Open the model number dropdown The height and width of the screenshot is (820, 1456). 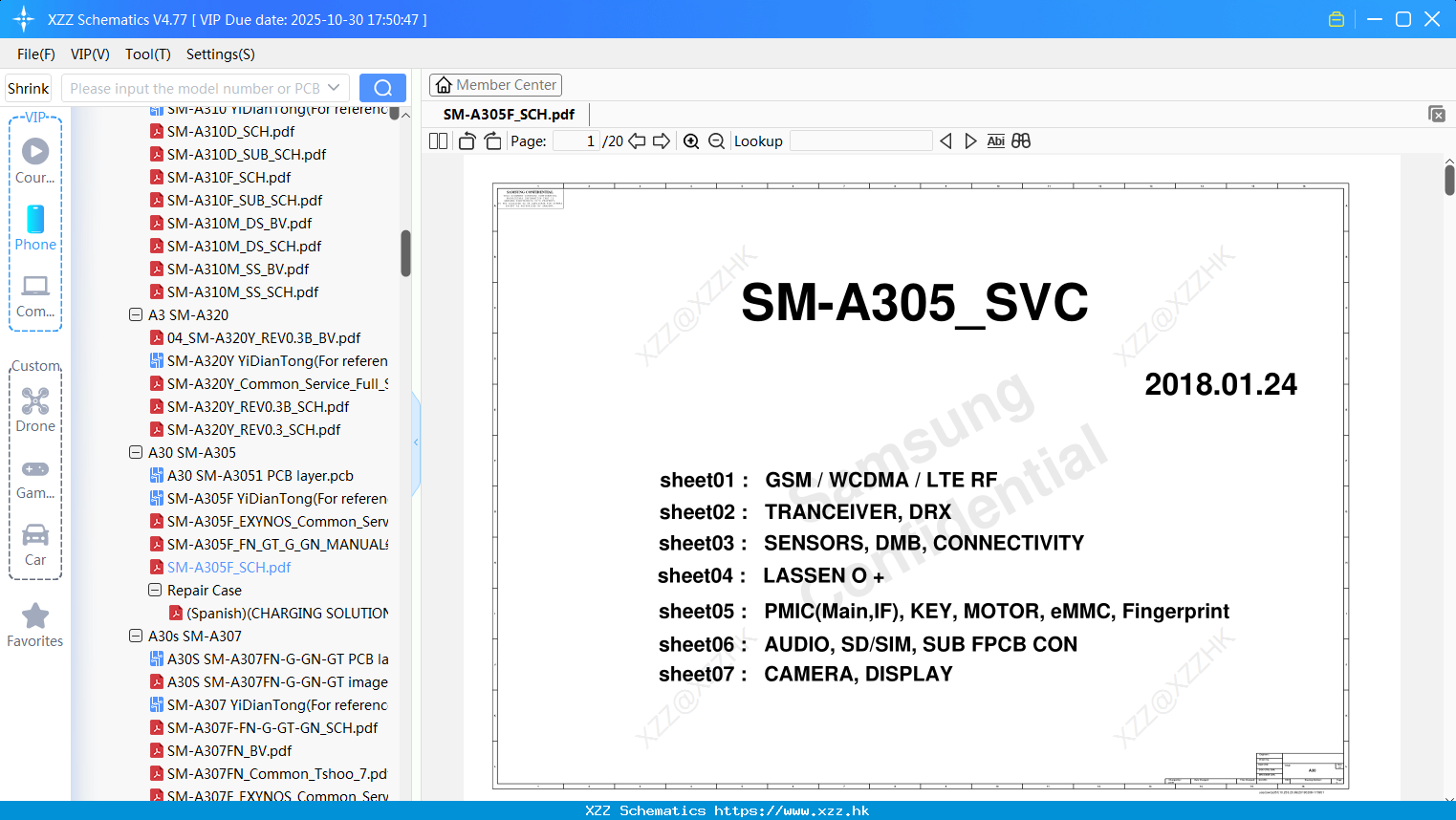[334, 88]
